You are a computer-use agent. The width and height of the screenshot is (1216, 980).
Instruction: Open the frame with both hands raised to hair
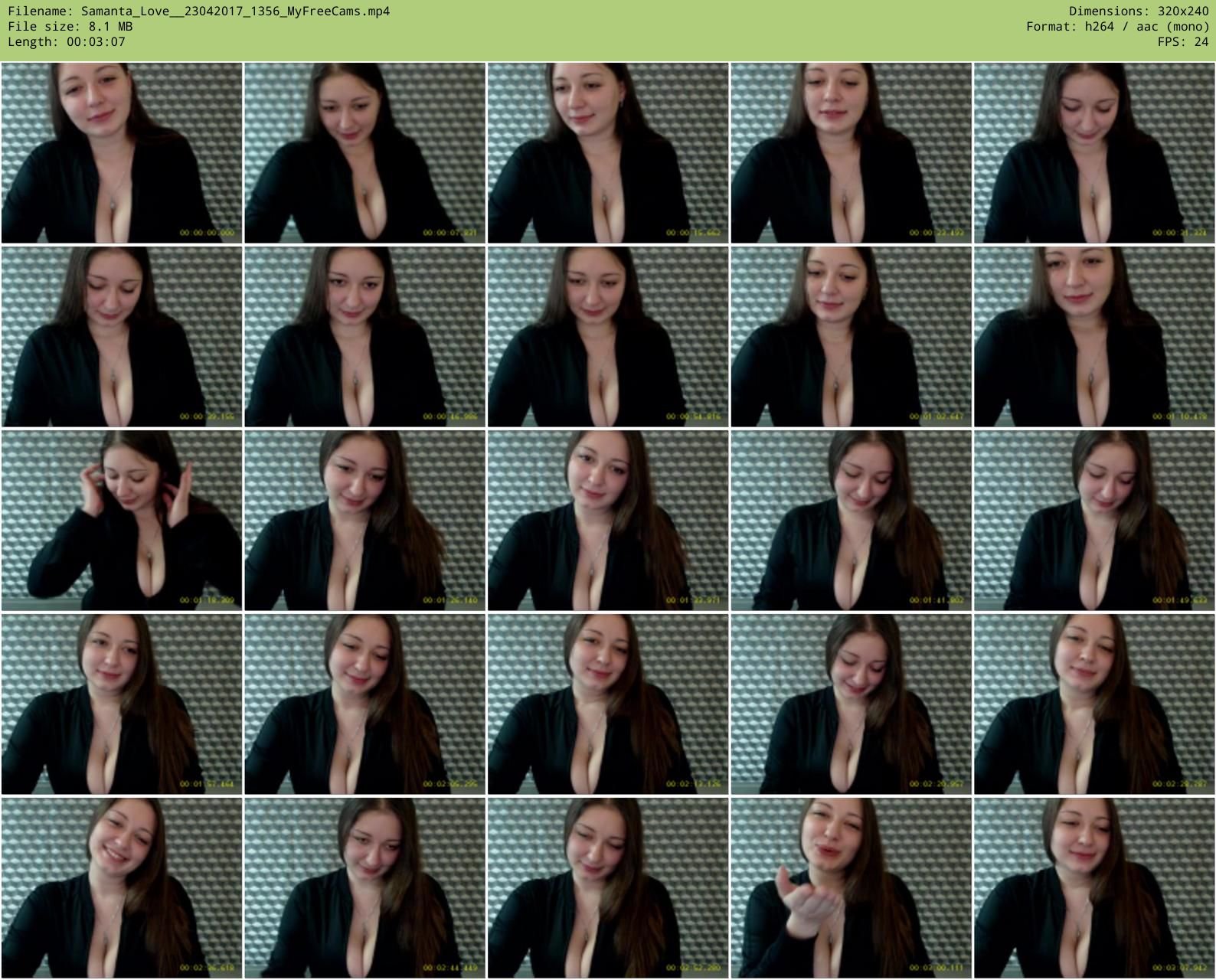pyautogui.click(x=122, y=521)
